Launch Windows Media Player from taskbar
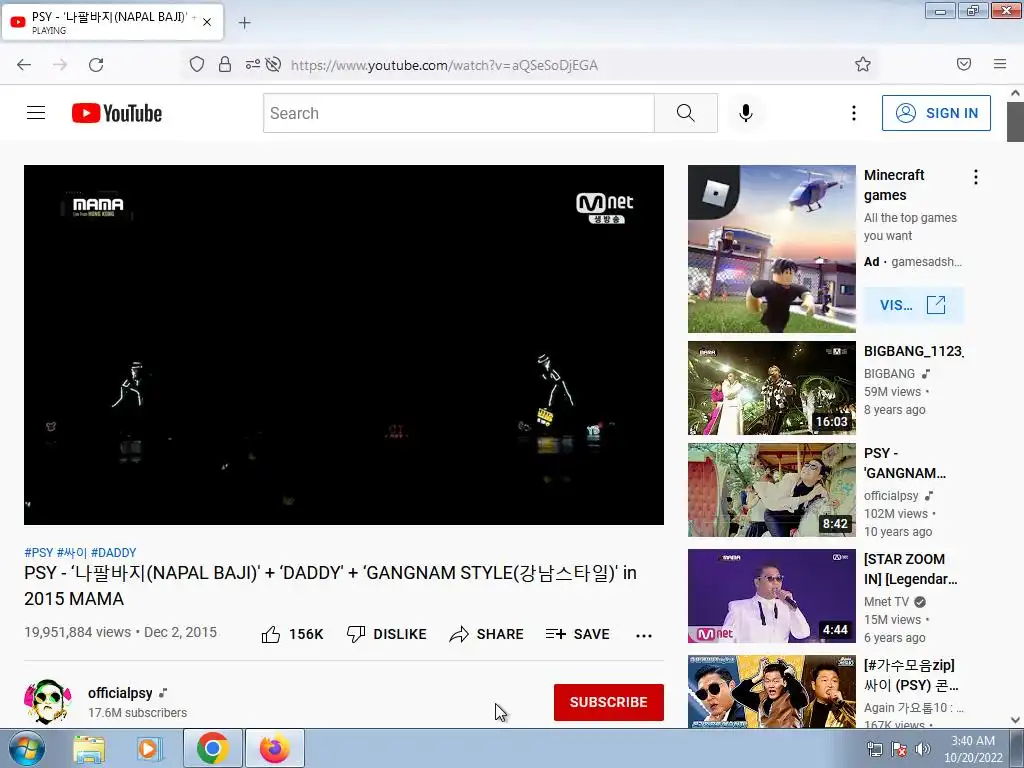This screenshot has width=1024, height=768. [x=150, y=748]
